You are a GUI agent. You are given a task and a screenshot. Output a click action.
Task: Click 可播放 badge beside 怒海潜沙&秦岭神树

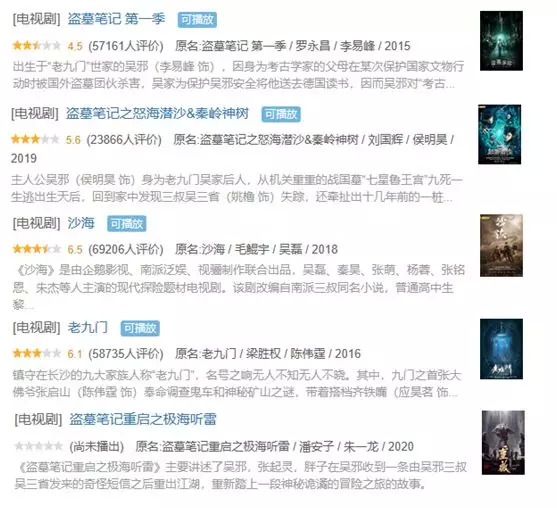tap(281, 114)
